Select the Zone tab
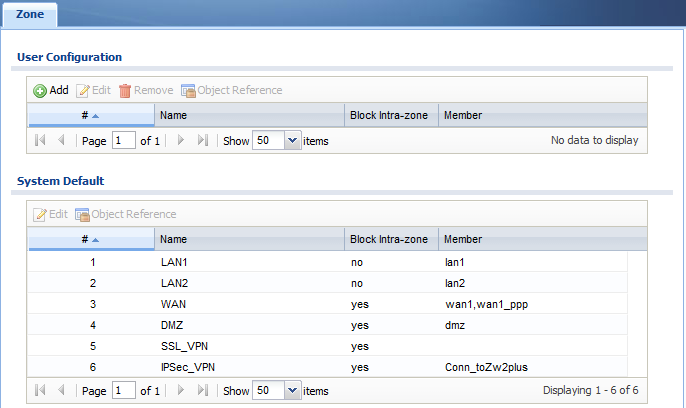 [30, 14]
